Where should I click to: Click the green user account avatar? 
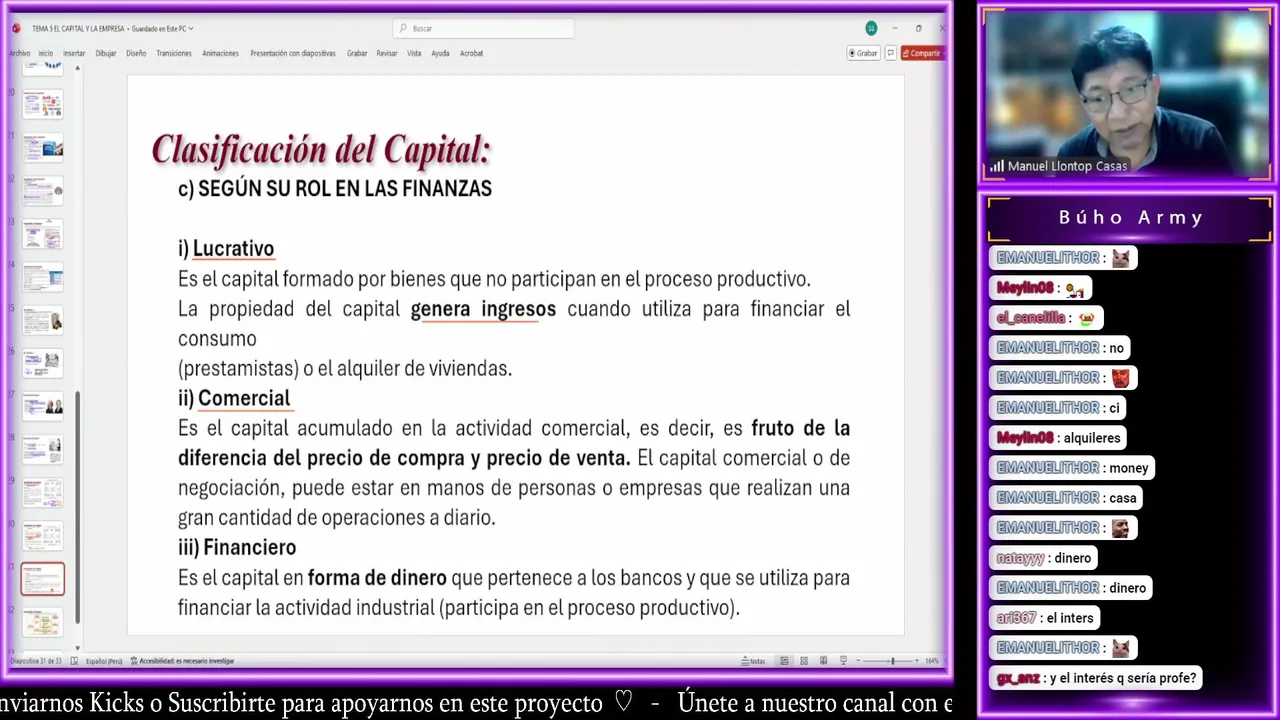[x=871, y=28]
